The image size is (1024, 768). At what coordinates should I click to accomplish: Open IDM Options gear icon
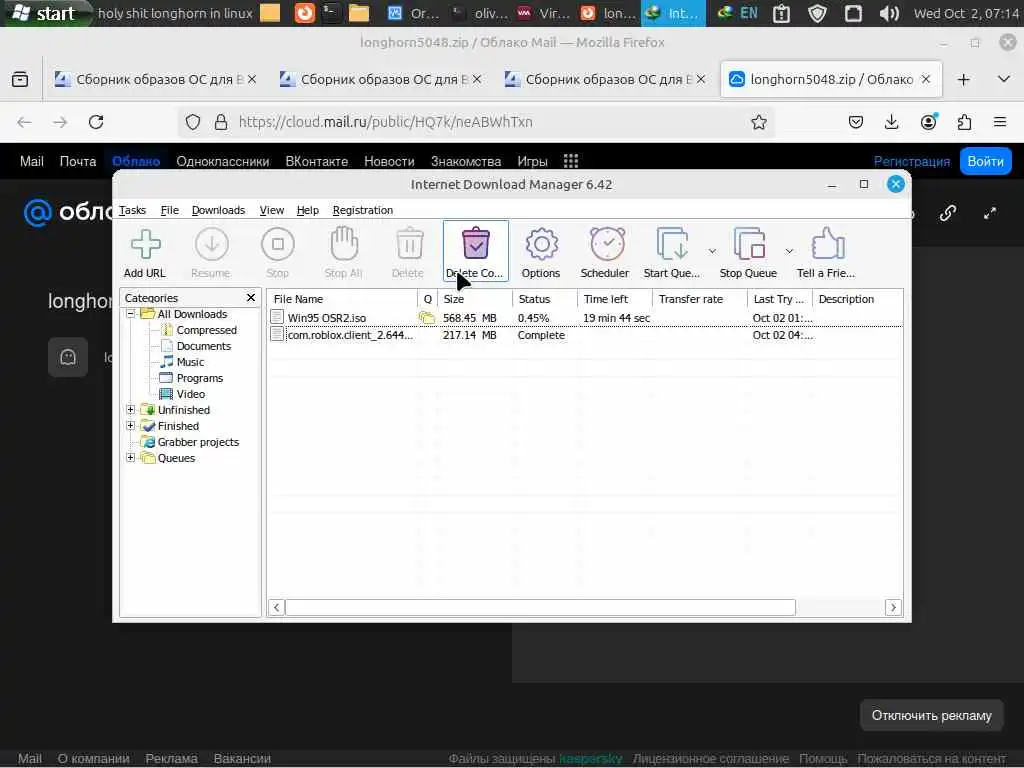pos(541,252)
